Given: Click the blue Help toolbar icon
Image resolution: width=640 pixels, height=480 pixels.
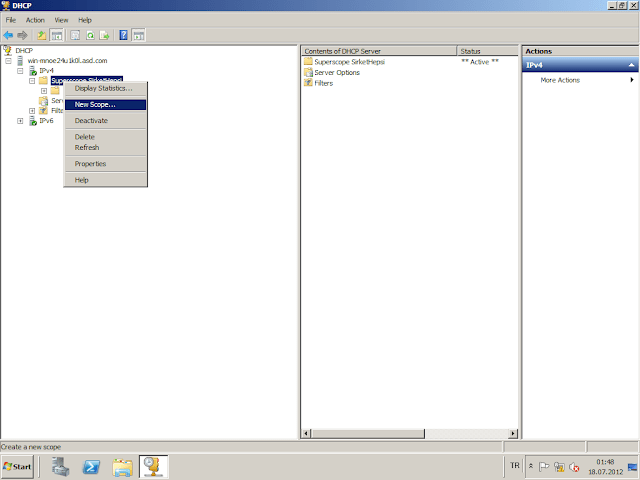Looking at the screenshot, I should point(124,35).
